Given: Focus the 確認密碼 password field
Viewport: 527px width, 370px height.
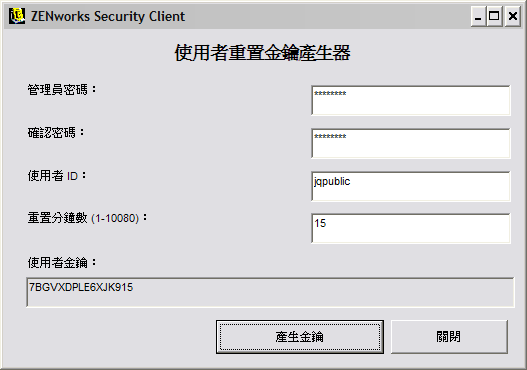Looking at the screenshot, I should tap(411, 143).
